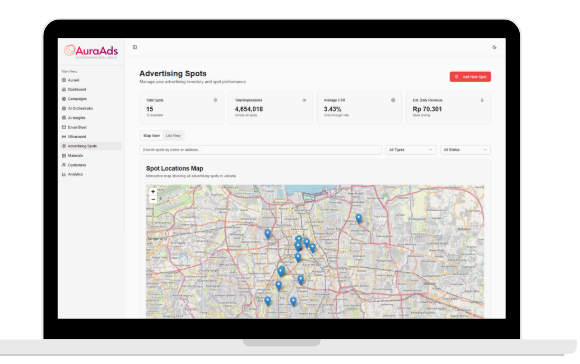Image resolution: width=580 pixels, height=364 pixels.
Task: Open the first Main Menu item under the logo
Action: [x=91, y=80]
